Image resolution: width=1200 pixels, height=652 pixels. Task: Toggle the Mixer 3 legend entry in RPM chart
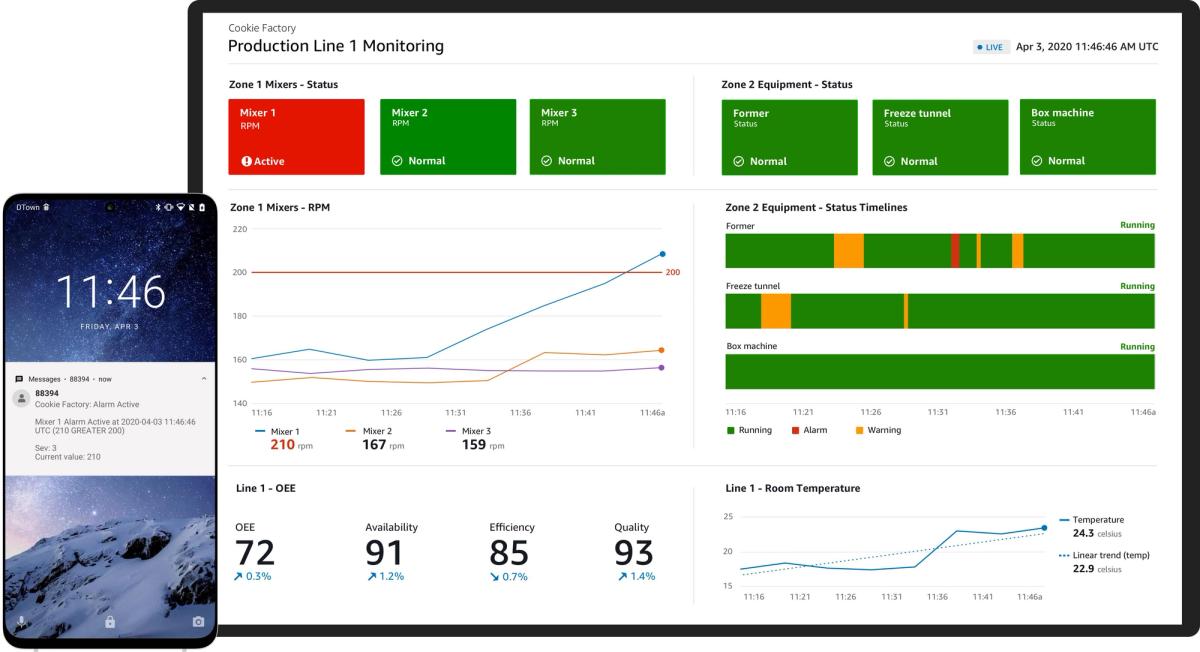tap(468, 431)
